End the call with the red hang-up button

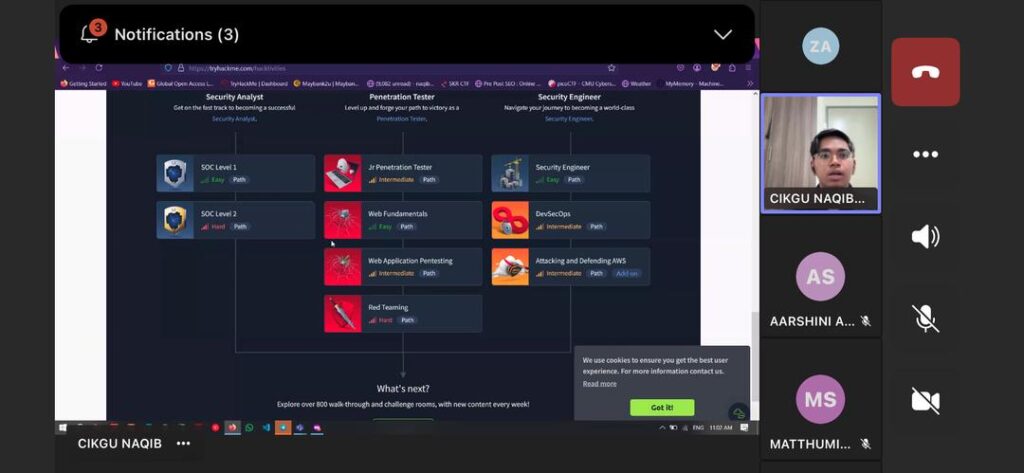tap(925, 72)
